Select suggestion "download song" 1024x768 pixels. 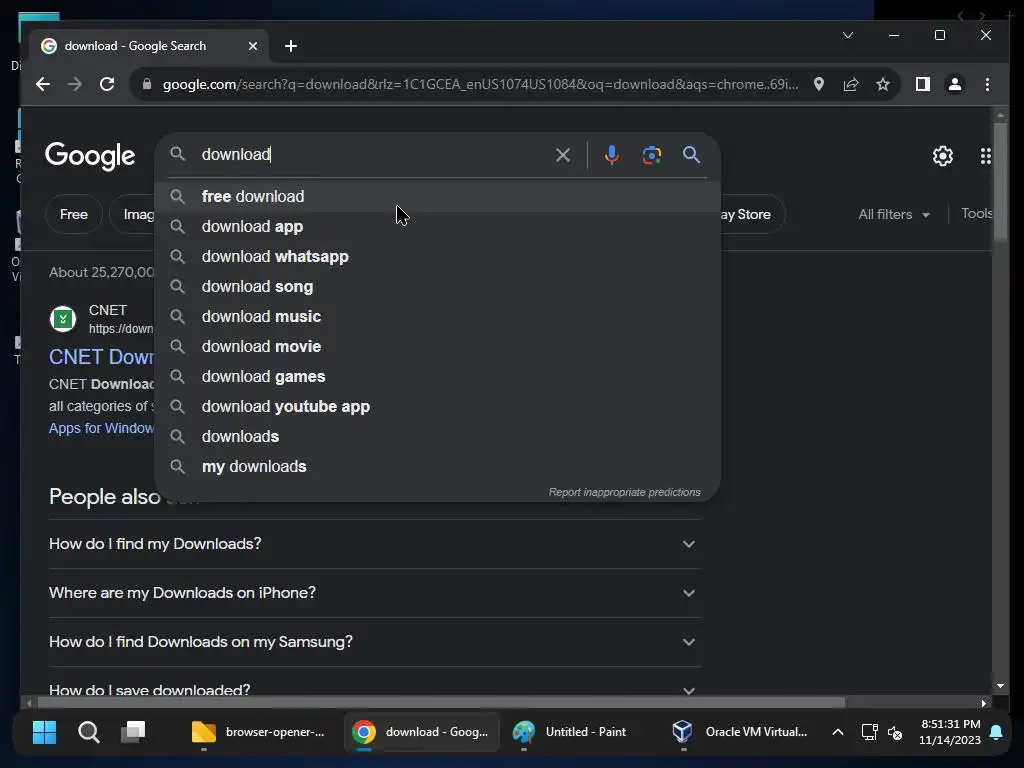coord(438,287)
